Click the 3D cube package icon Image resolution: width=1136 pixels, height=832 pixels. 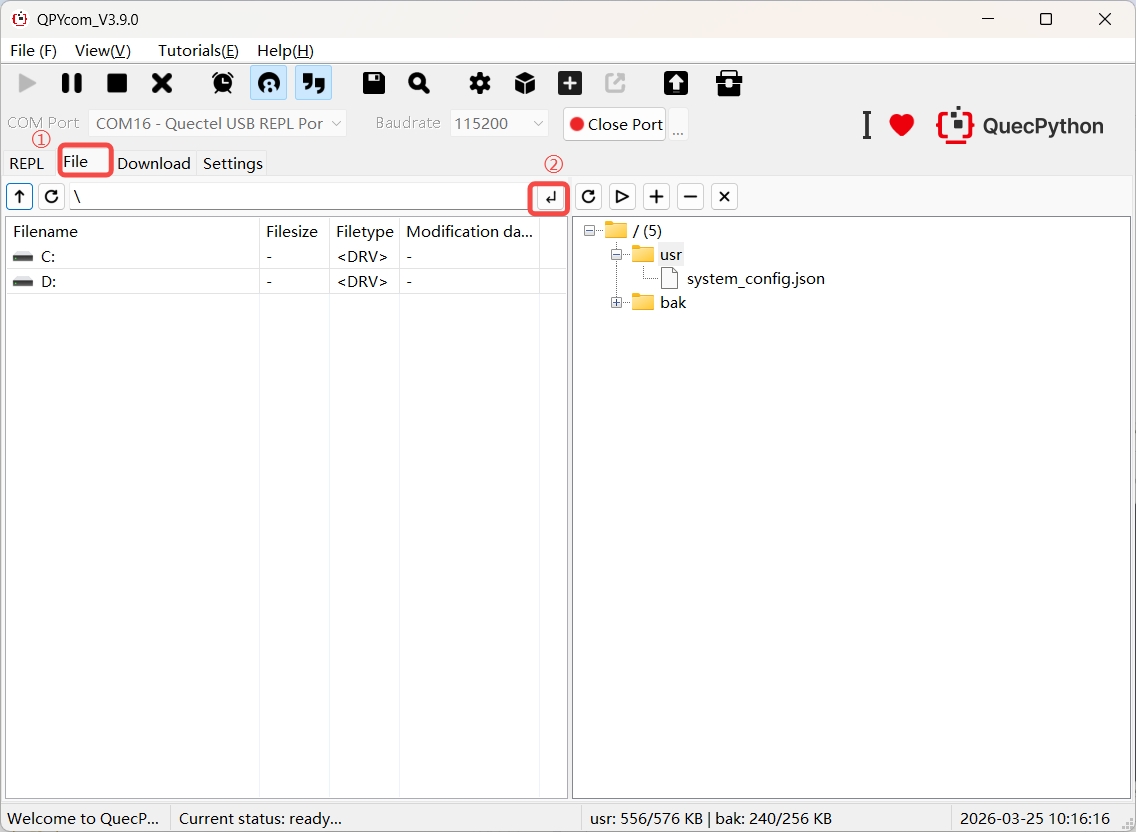pos(525,83)
